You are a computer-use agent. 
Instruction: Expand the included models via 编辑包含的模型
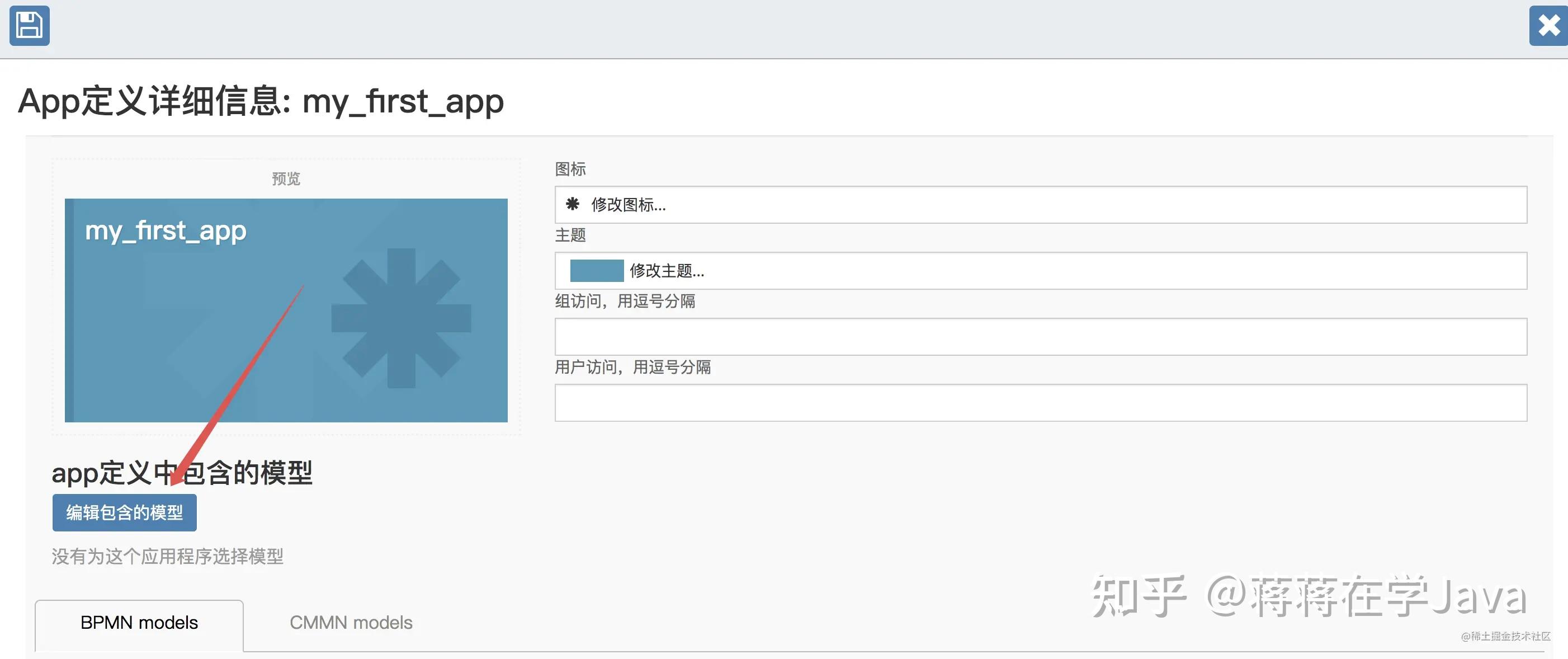pos(124,512)
